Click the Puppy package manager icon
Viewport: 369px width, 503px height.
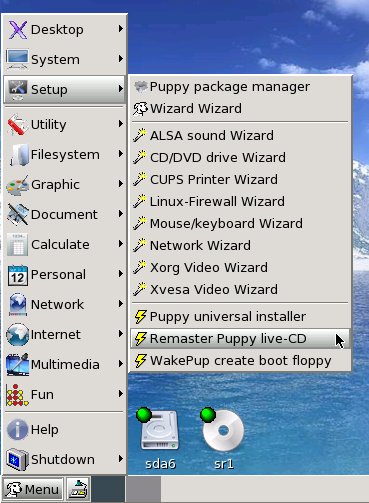coord(140,87)
